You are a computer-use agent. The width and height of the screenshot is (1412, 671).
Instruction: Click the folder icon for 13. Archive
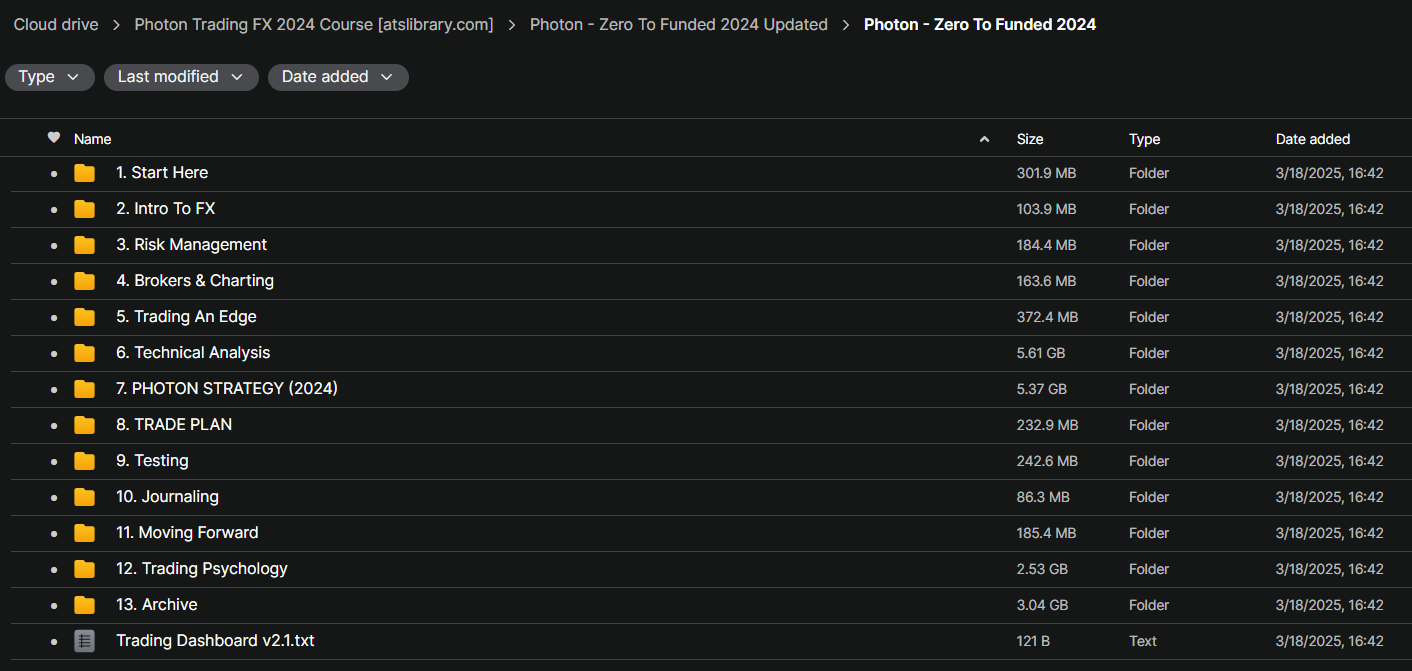85,605
